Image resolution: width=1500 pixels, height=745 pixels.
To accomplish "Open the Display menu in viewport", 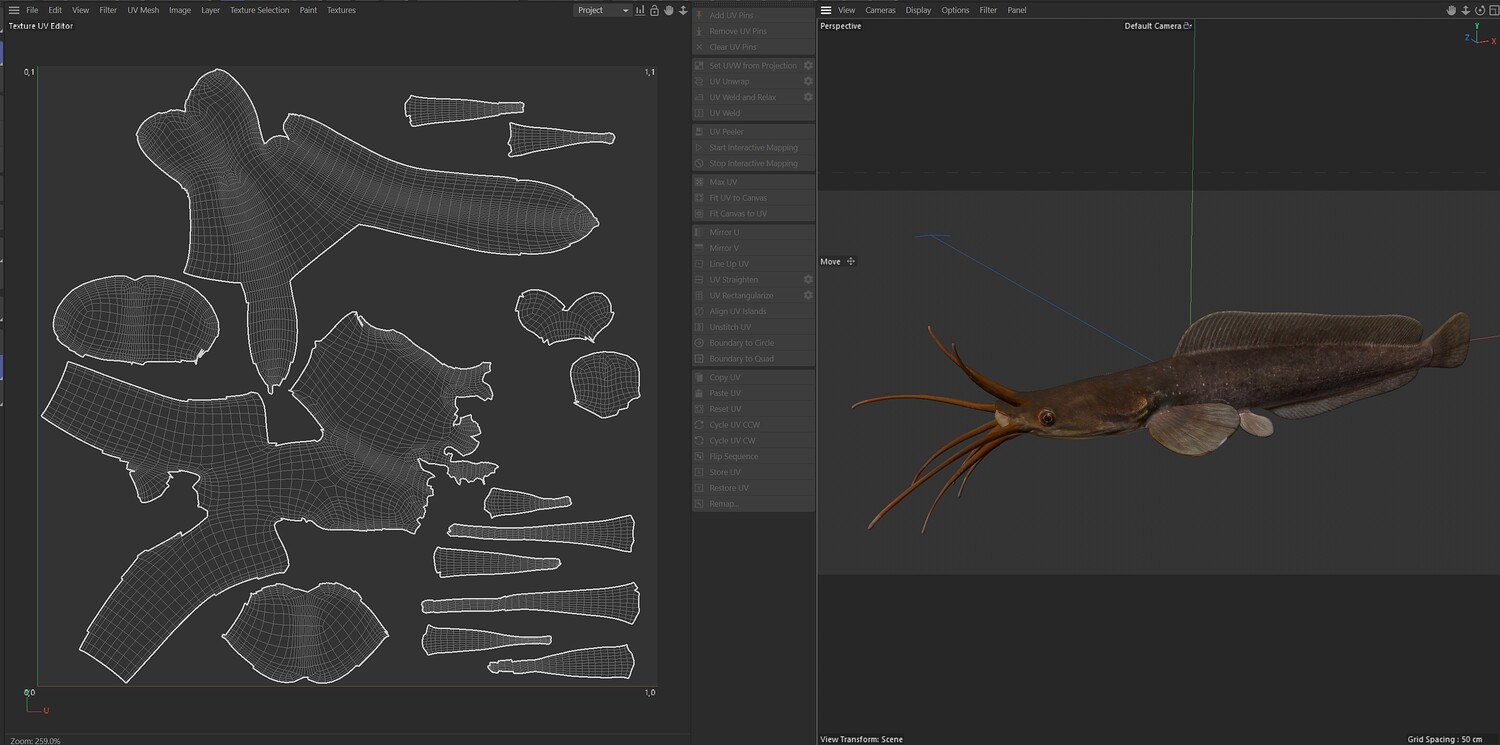I will click(918, 10).
